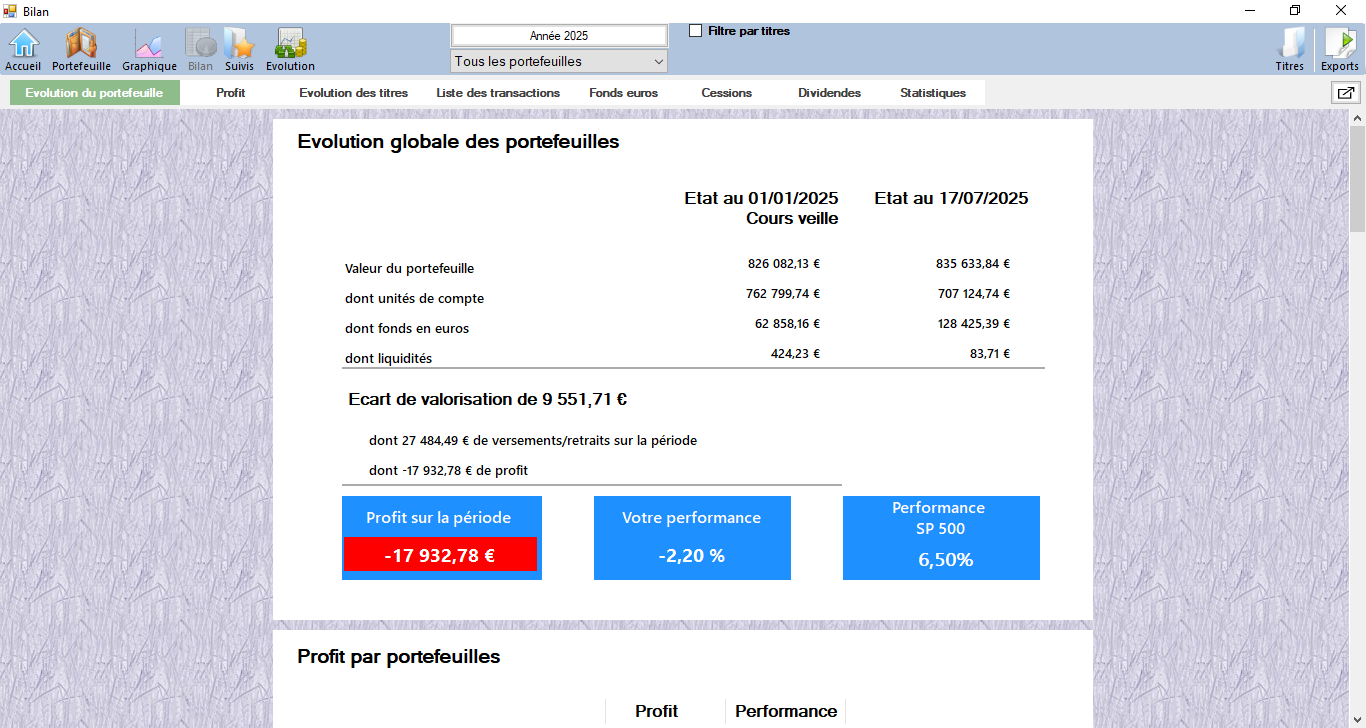
Task: Open the Fonds euros tab
Action: [623, 93]
